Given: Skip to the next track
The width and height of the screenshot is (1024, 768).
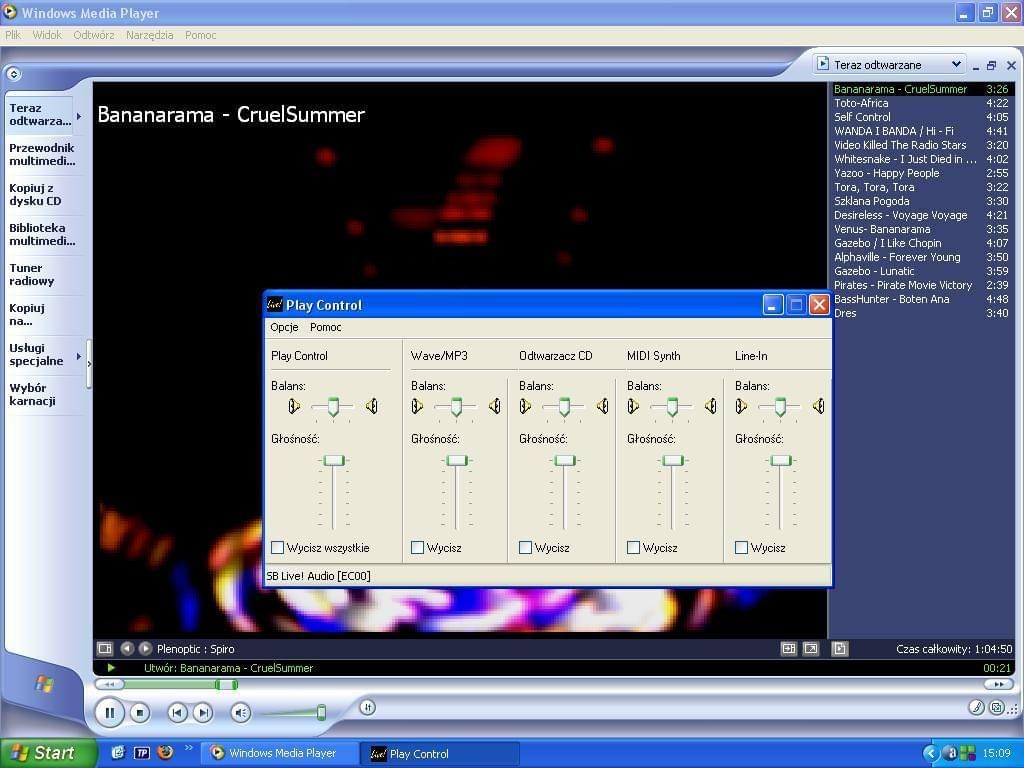Looking at the screenshot, I should point(203,712).
